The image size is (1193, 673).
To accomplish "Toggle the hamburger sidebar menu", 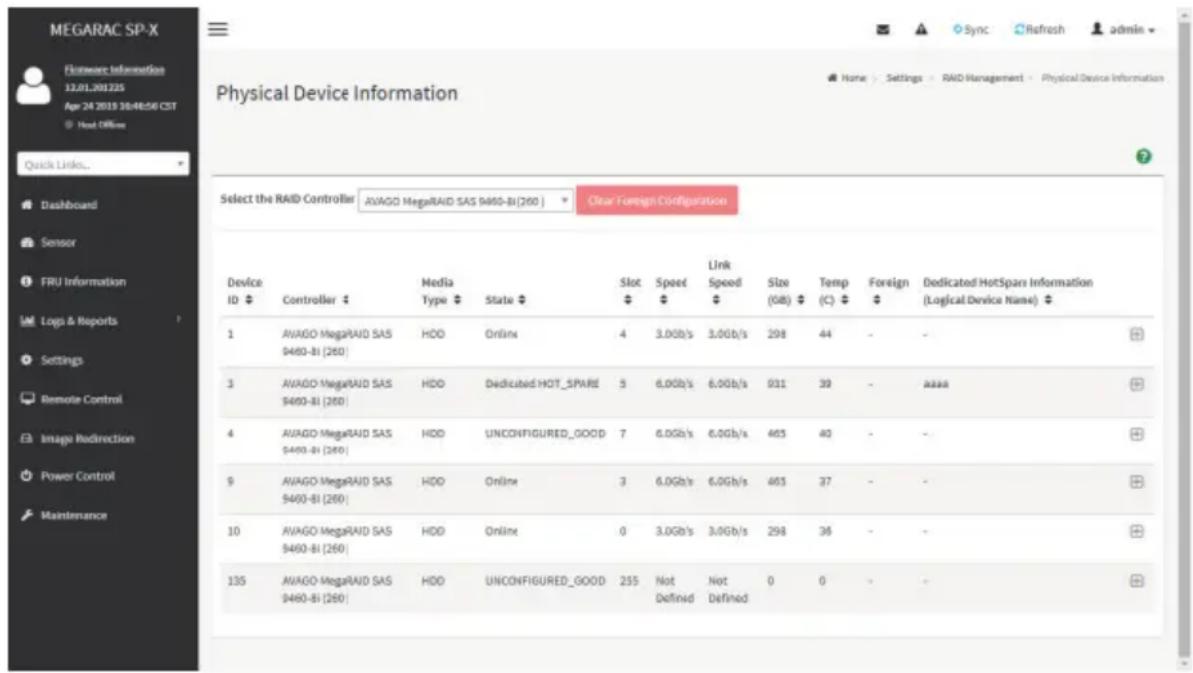I will point(218,29).
